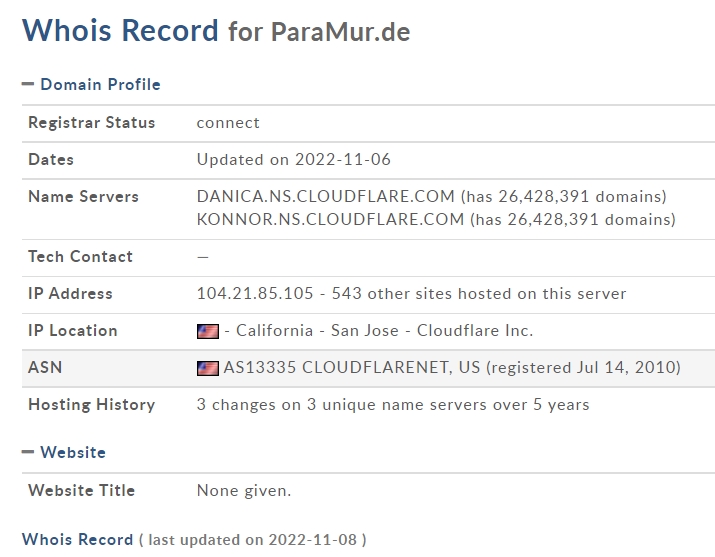Click the IP Location label
Viewport: 715px width, 557px height.
click(73, 330)
